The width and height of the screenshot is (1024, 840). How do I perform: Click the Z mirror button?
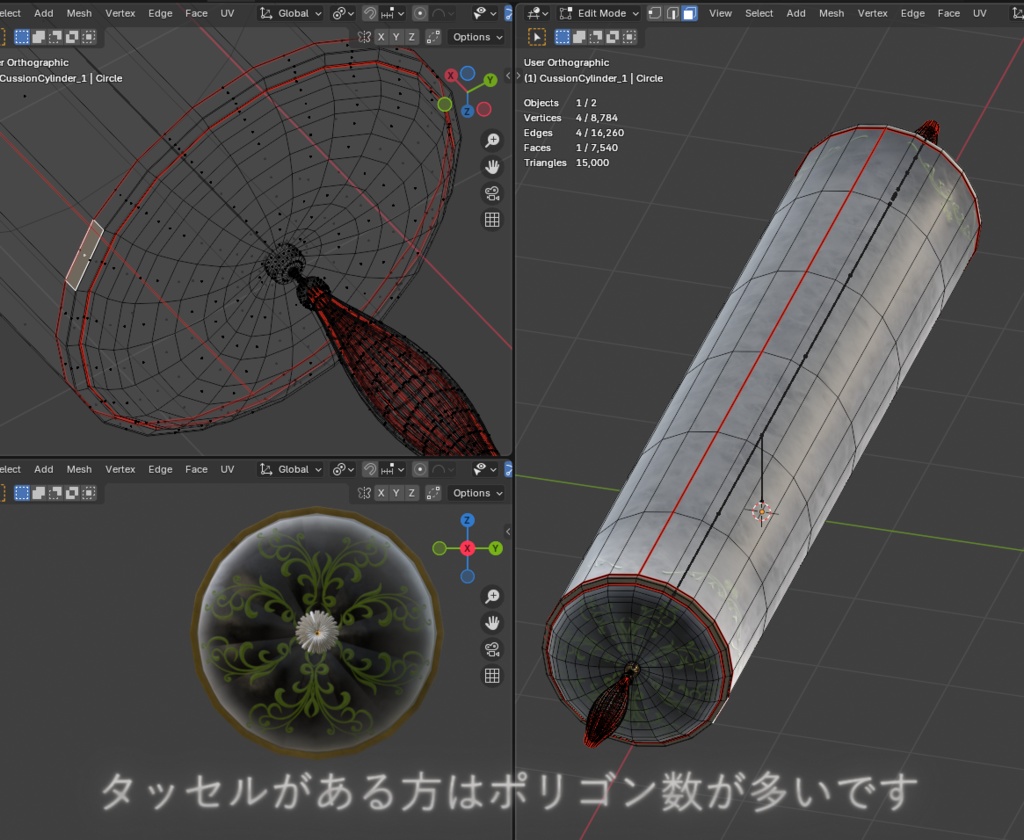[411, 37]
